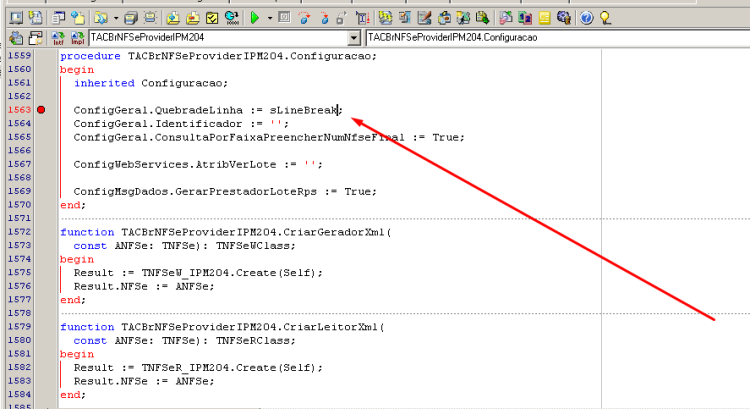Click the 'begin' keyword on line 1574
Screen dimensions: 750x409
[77, 259]
